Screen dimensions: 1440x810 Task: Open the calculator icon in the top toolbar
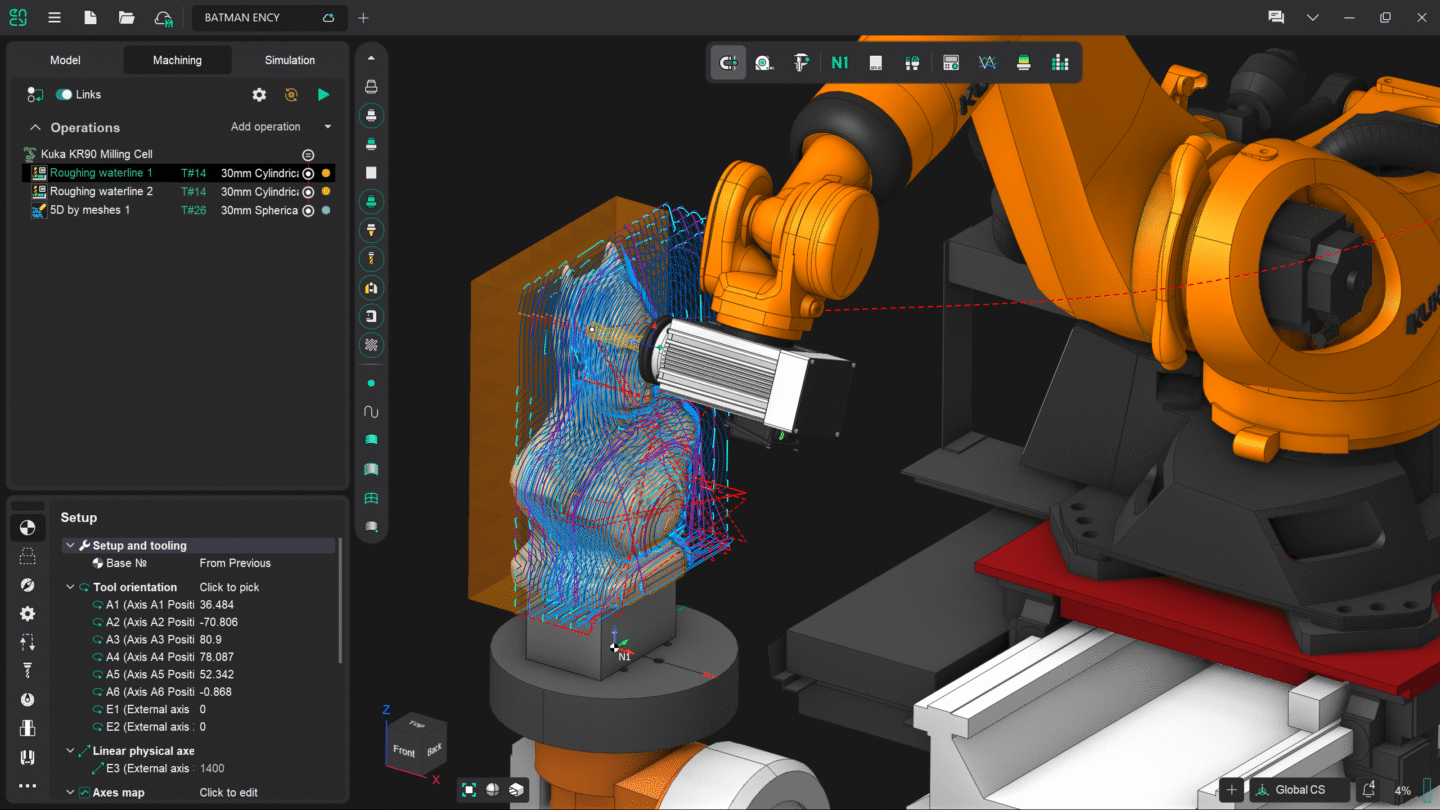(950, 62)
